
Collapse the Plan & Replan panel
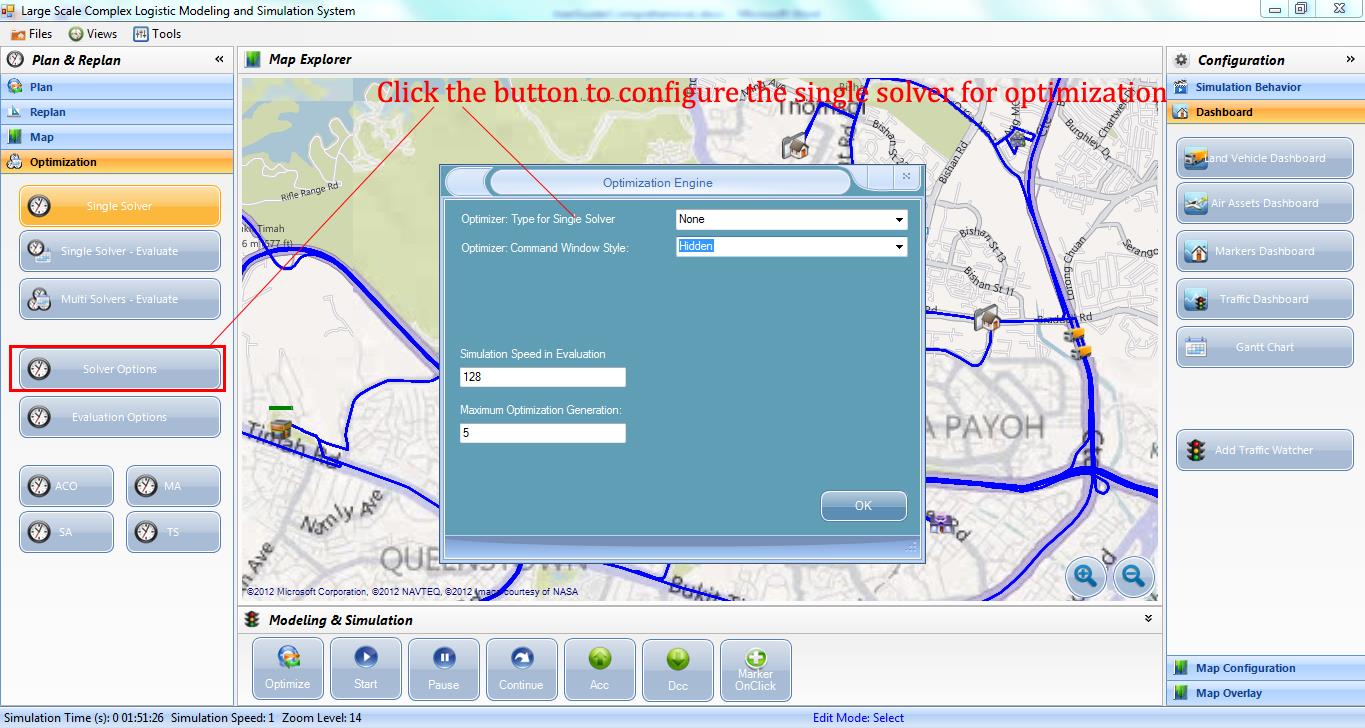219,60
